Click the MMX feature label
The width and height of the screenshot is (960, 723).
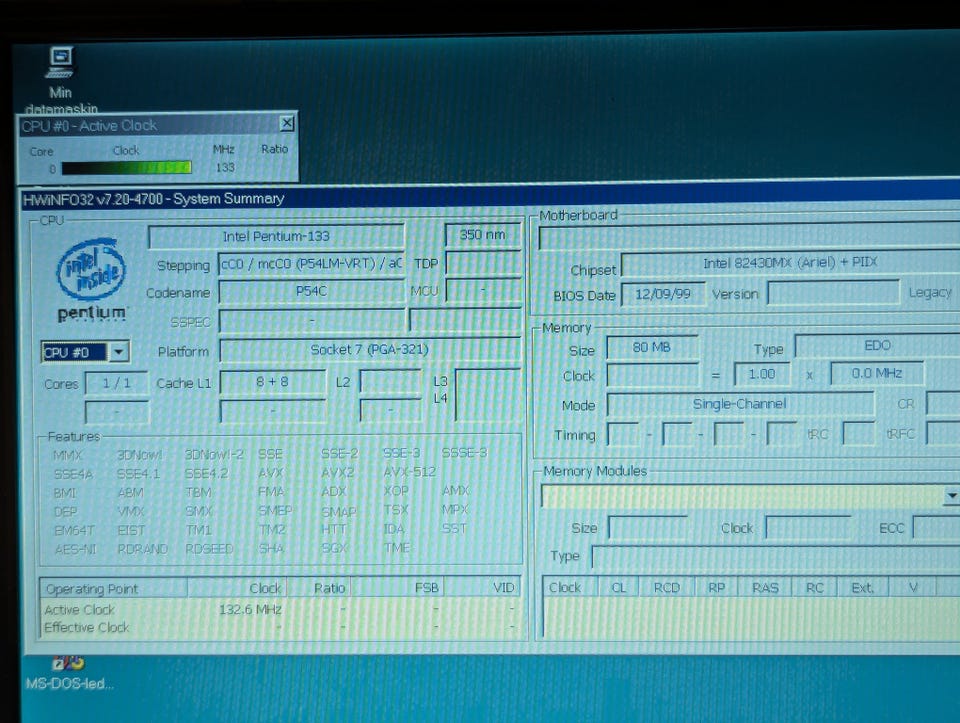(67, 455)
